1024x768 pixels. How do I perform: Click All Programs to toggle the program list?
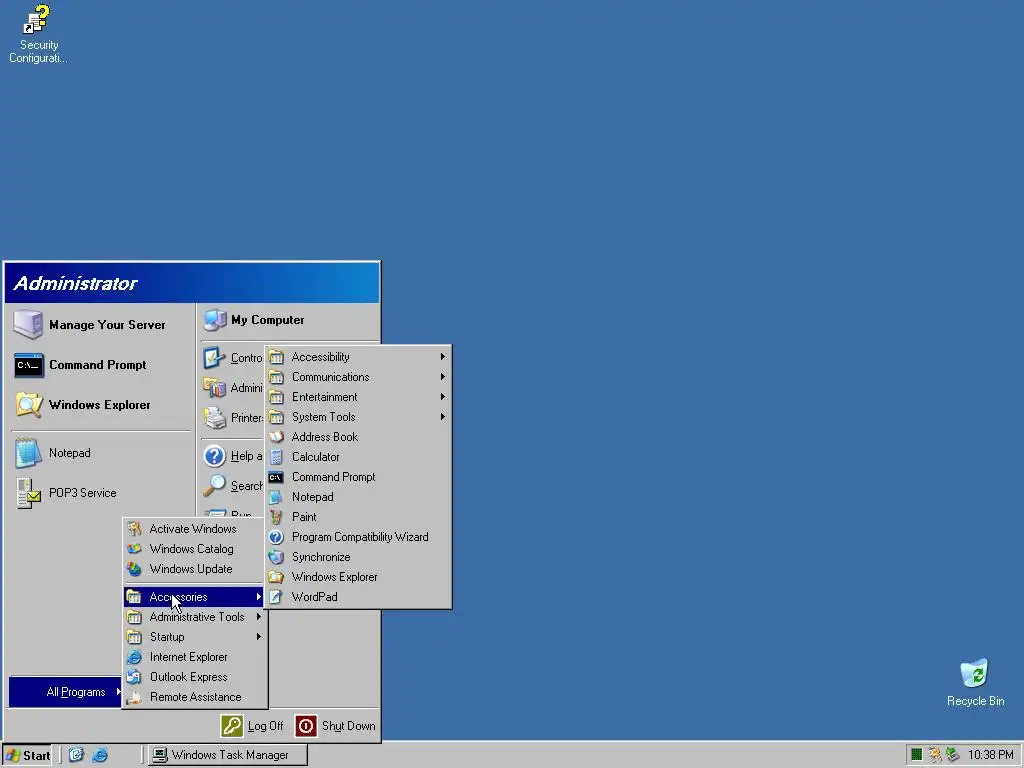(x=65, y=692)
